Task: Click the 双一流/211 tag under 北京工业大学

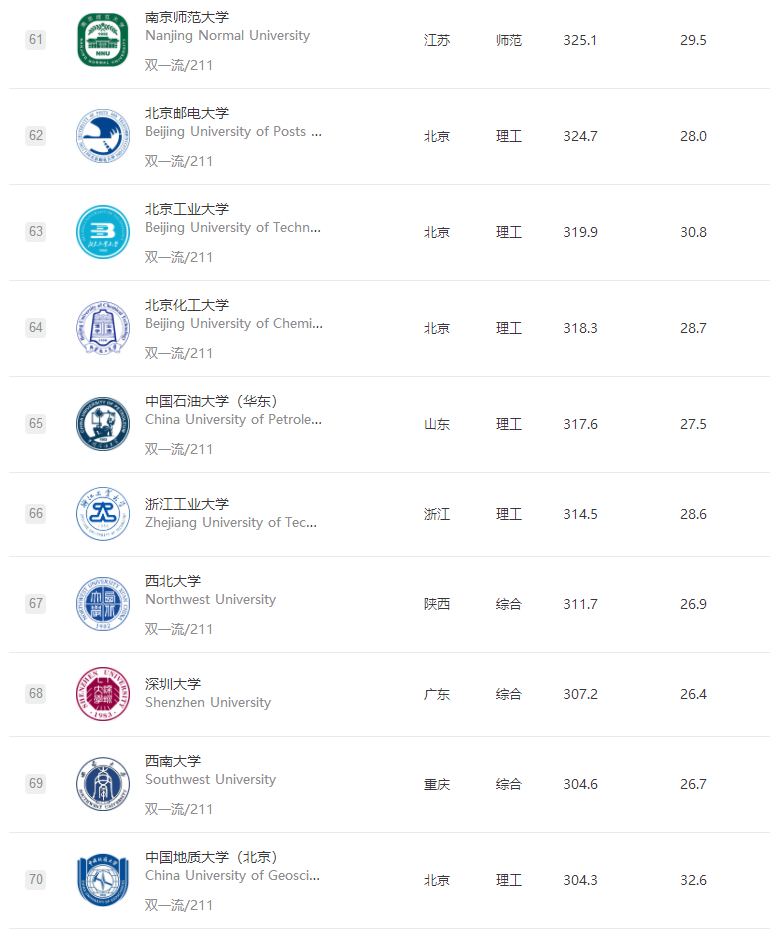Action: coord(179,257)
